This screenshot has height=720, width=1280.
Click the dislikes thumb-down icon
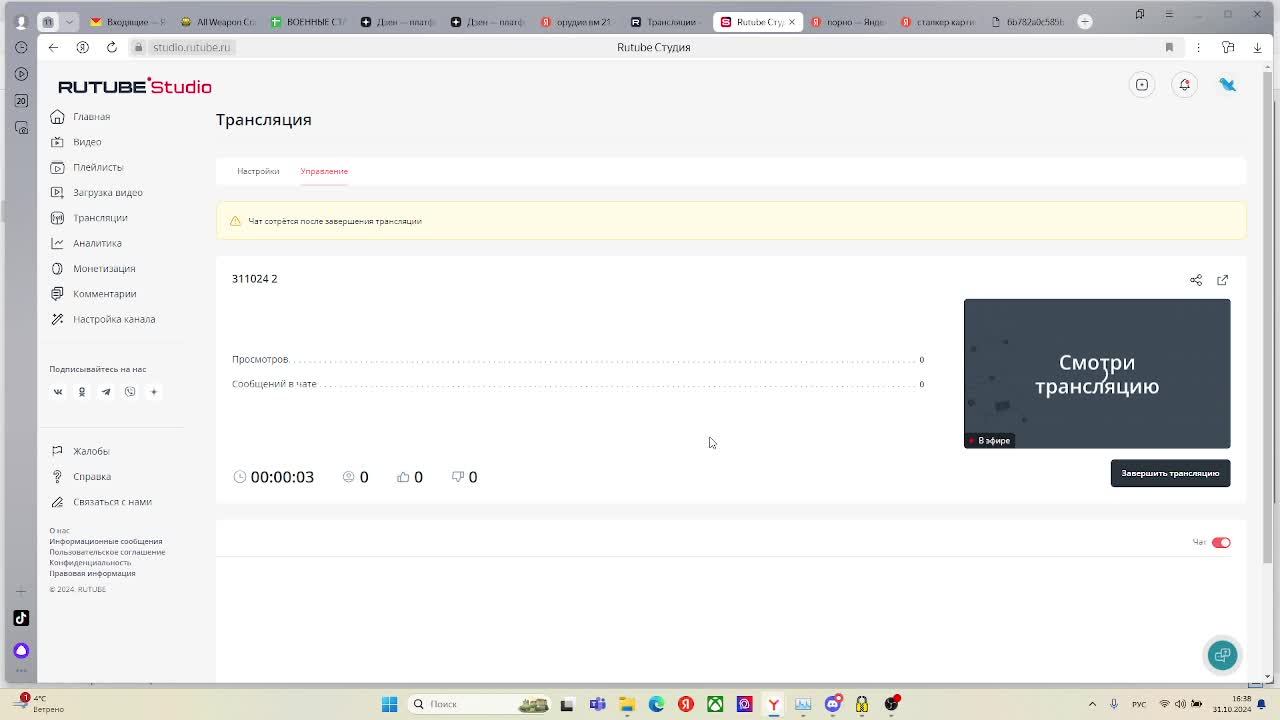tap(458, 477)
